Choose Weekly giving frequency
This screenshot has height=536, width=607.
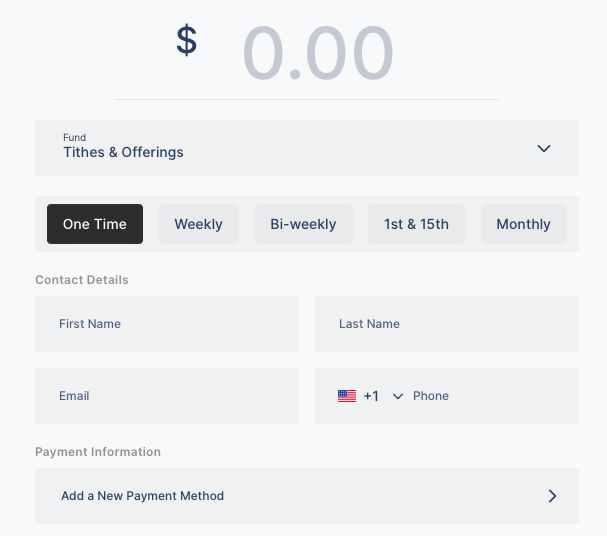pos(198,224)
